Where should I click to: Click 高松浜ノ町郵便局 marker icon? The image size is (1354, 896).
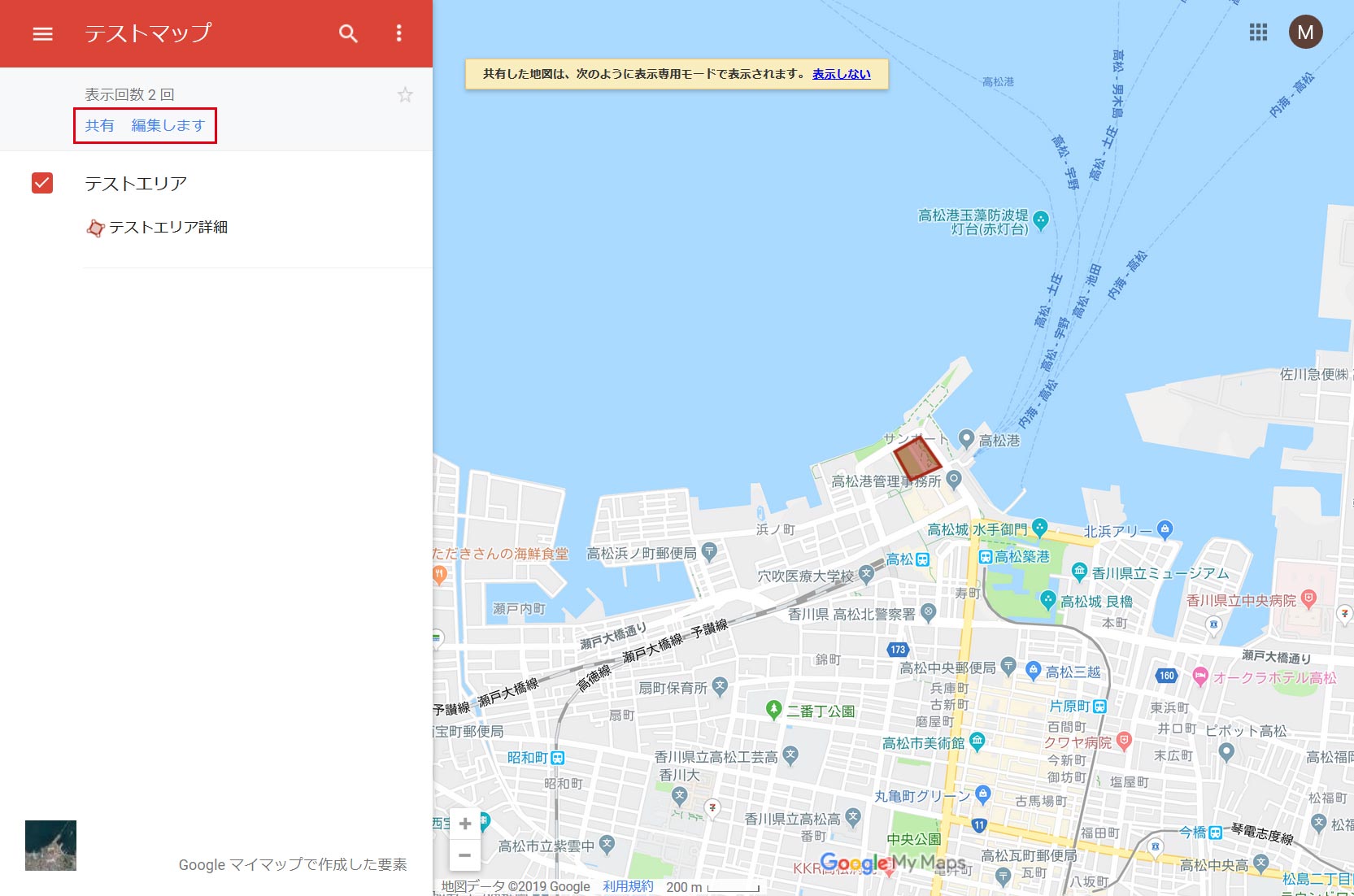coord(709,552)
